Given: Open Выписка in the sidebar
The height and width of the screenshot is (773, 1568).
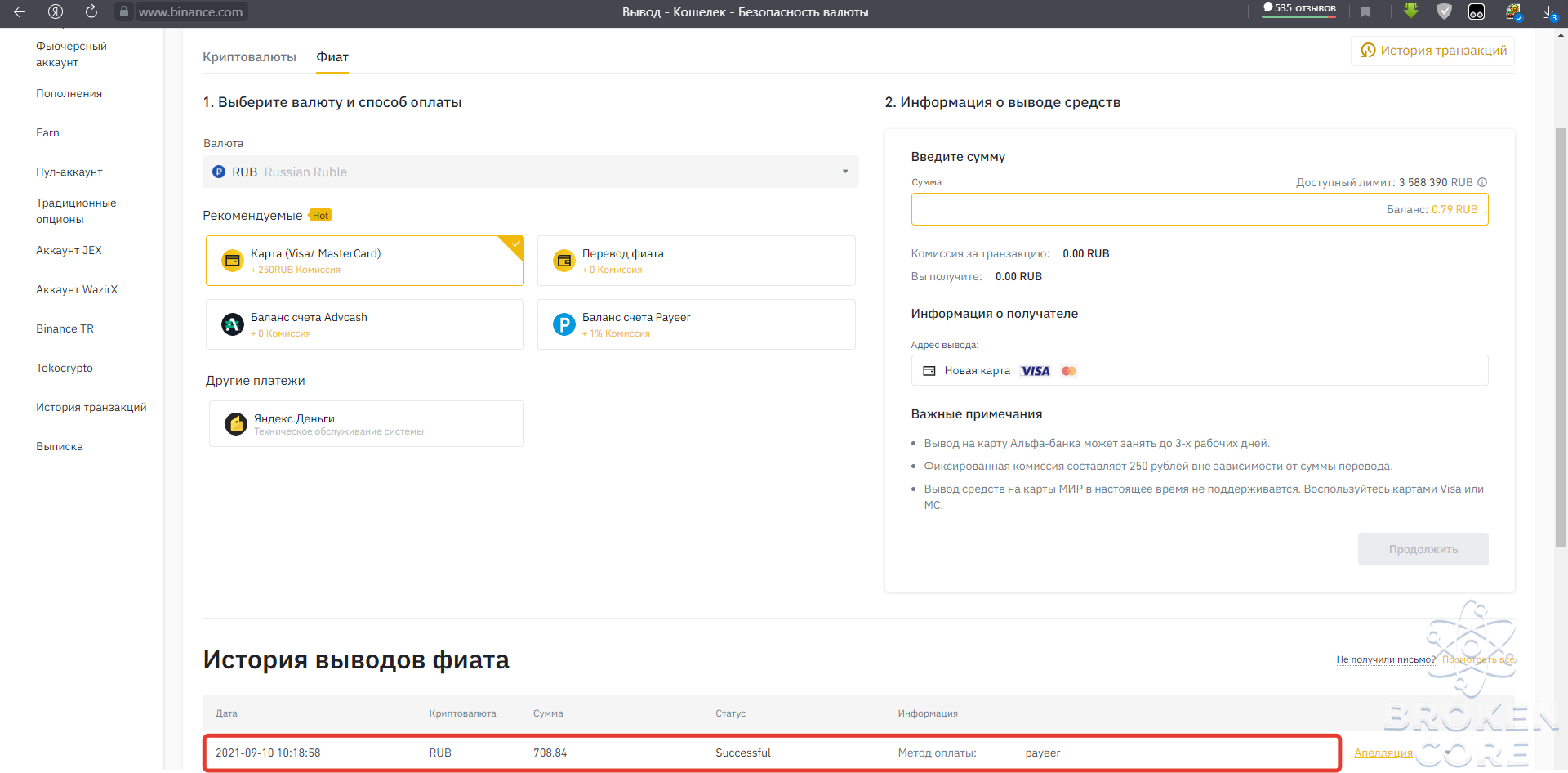Looking at the screenshot, I should tap(60, 446).
